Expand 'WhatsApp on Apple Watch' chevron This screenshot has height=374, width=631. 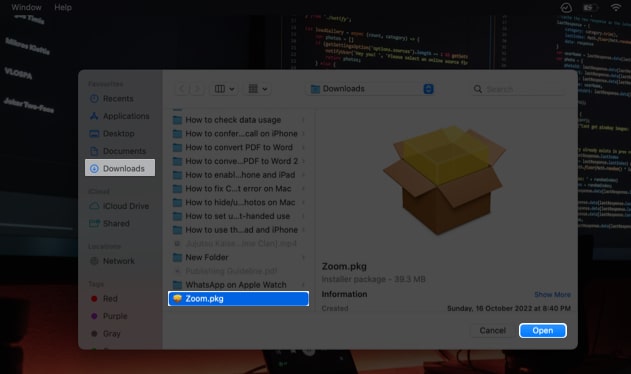coord(303,285)
